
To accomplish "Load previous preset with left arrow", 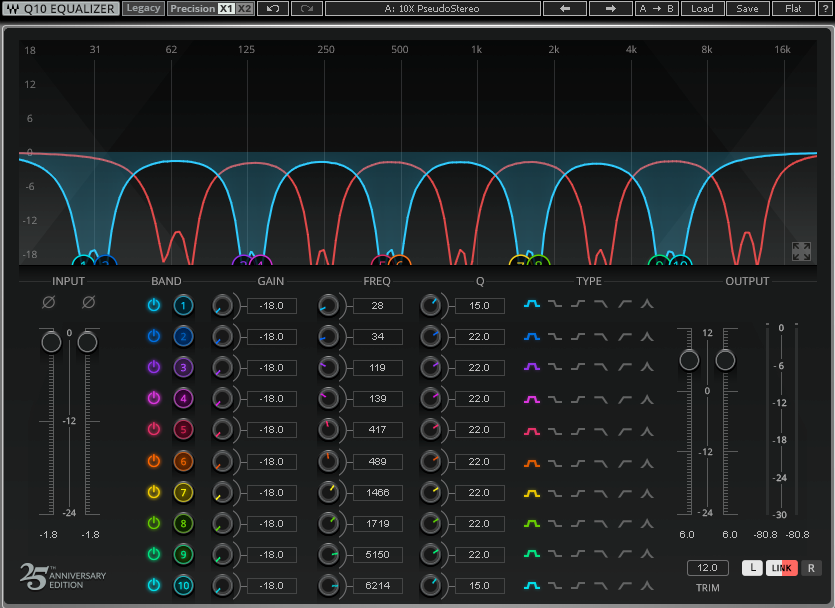I will (565, 9).
